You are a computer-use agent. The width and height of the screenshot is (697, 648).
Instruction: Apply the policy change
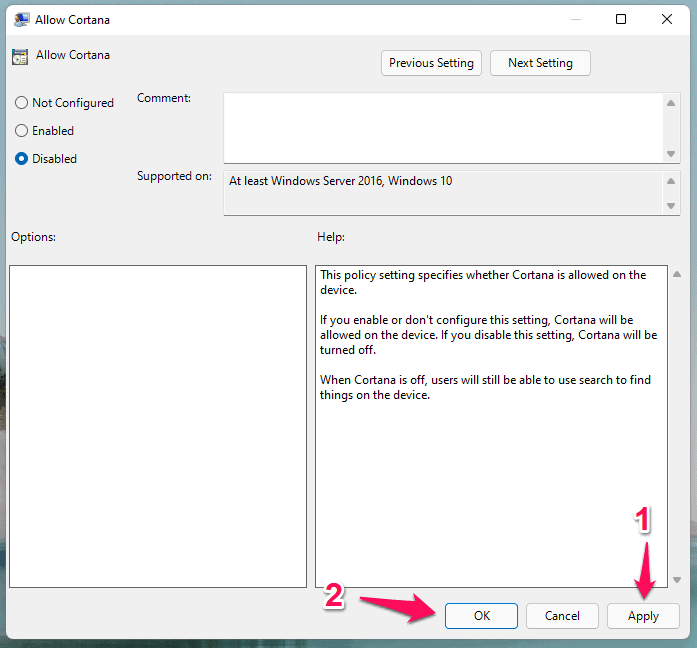coord(643,616)
